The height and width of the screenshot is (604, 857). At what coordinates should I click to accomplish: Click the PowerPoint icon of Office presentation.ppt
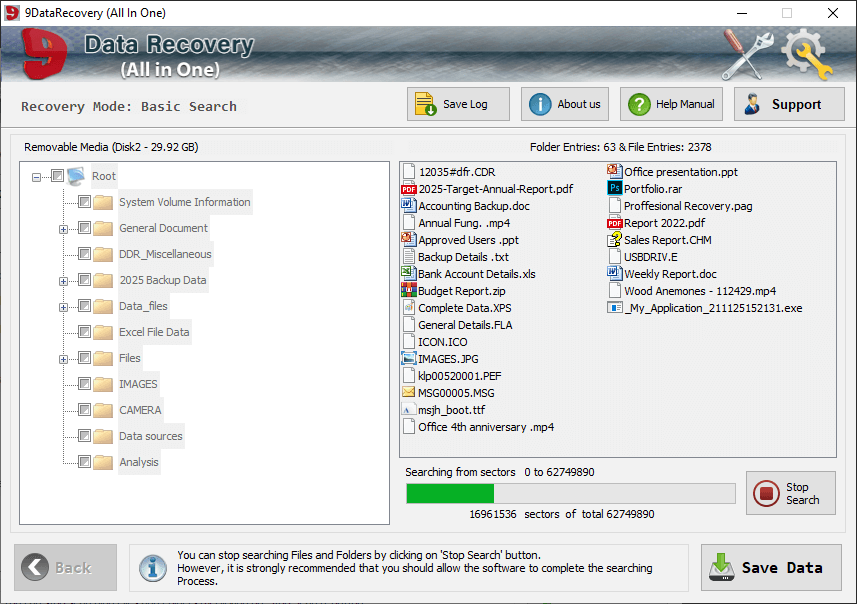click(614, 171)
